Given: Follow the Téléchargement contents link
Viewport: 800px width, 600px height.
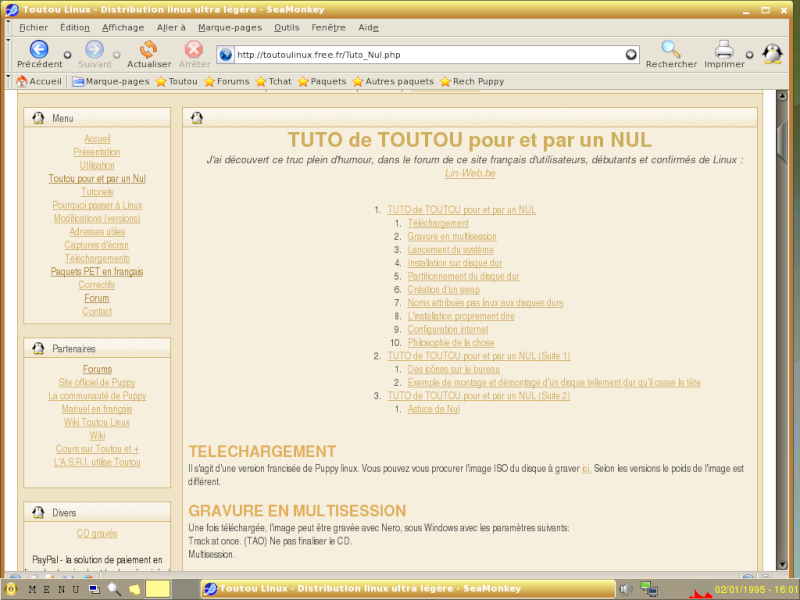Looking at the screenshot, I should (438, 223).
